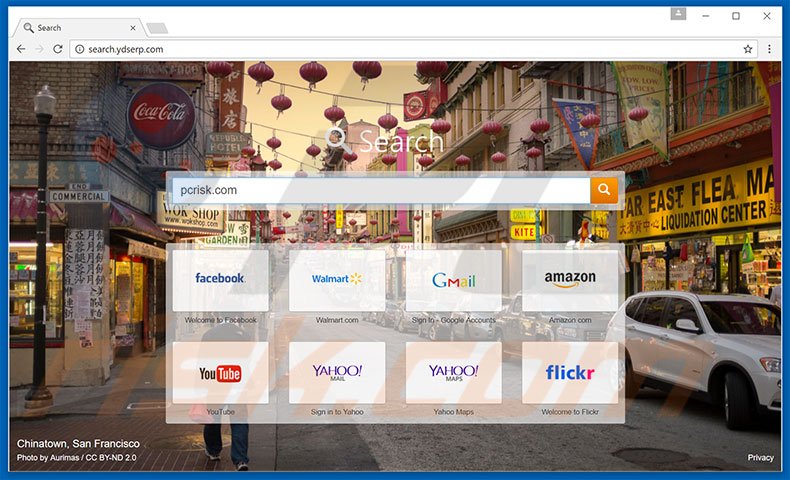790x480 pixels.
Task: Open the Gmail tile
Action: click(453, 280)
